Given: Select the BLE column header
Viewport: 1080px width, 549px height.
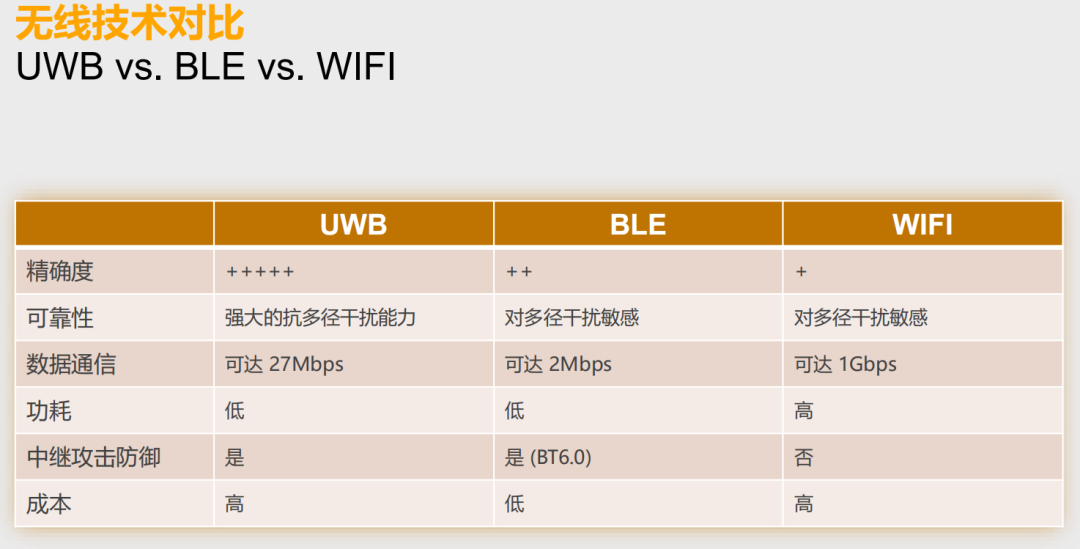Looking at the screenshot, I should click(x=637, y=224).
